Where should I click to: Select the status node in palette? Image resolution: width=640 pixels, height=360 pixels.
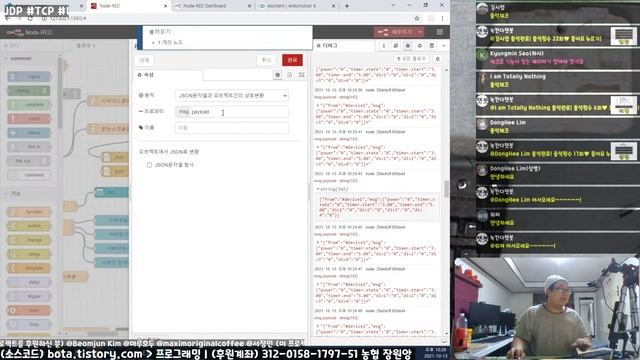point(29,133)
